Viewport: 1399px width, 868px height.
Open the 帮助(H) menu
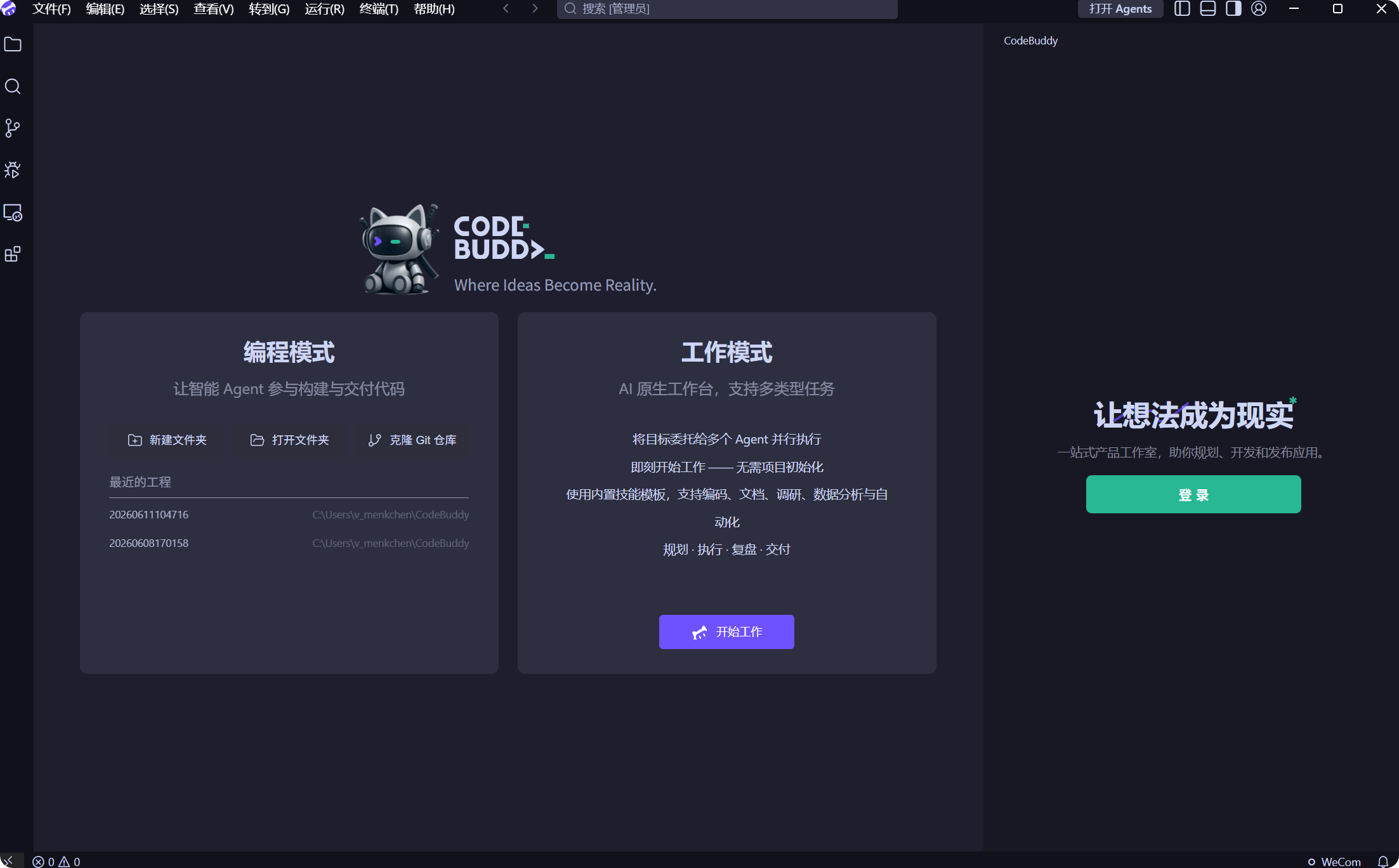coord(434,9)
